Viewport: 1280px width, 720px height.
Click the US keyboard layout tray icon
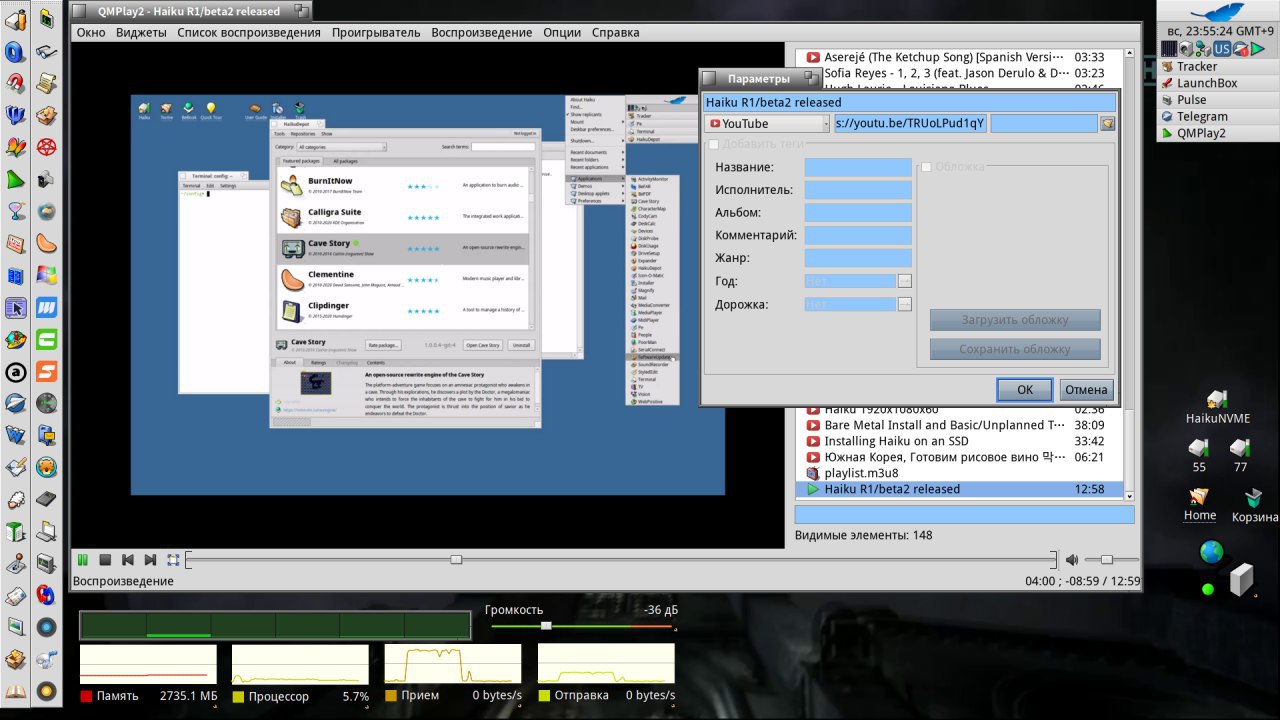[x=1222, y=49]
